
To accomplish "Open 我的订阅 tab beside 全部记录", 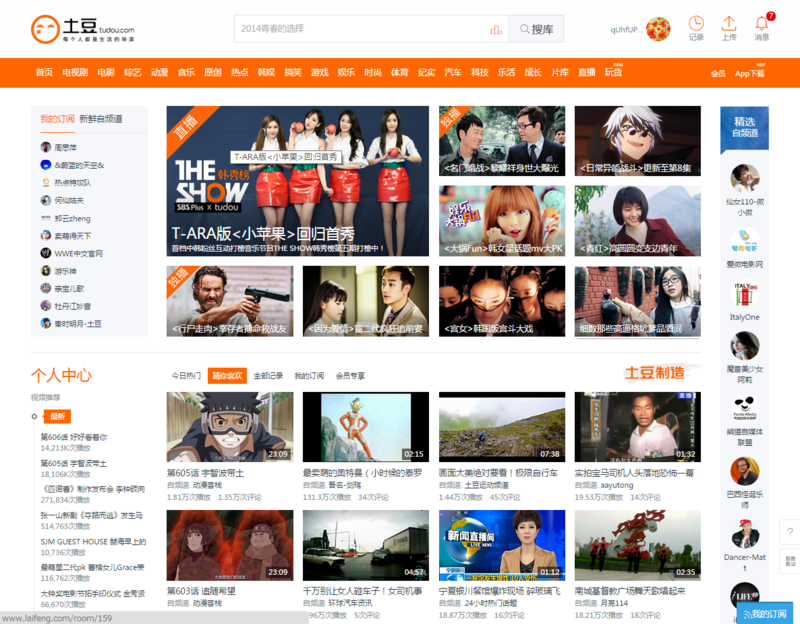I will [309, 376].
